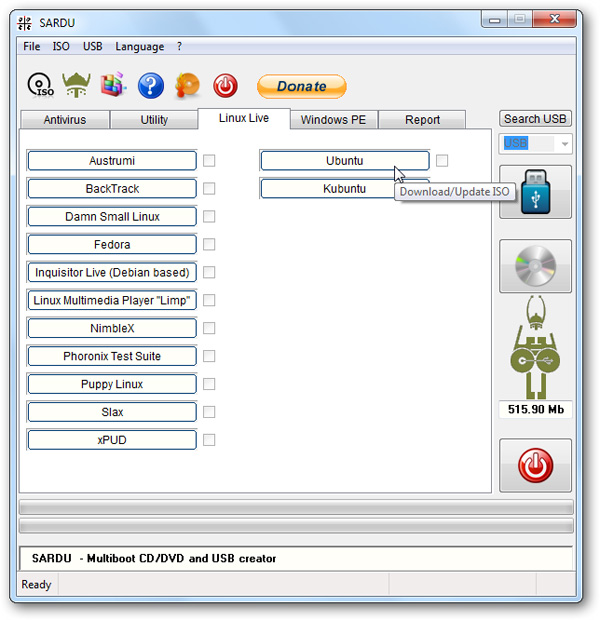This screenshot has height=620, width=600.
Task: Click the green SARDU helmet toolbar icon
Action: 76,85
